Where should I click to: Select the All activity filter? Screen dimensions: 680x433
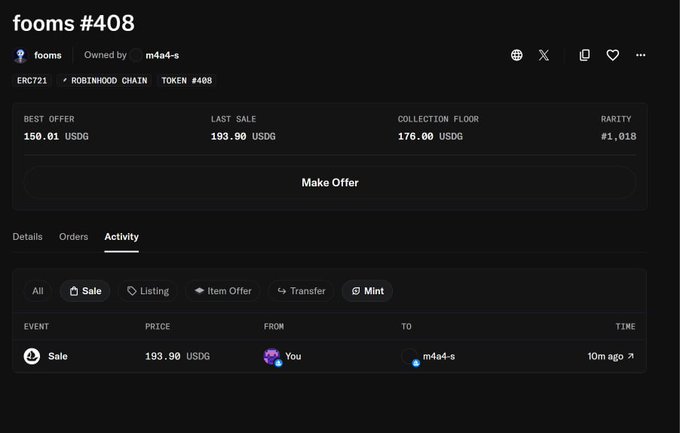38,291
